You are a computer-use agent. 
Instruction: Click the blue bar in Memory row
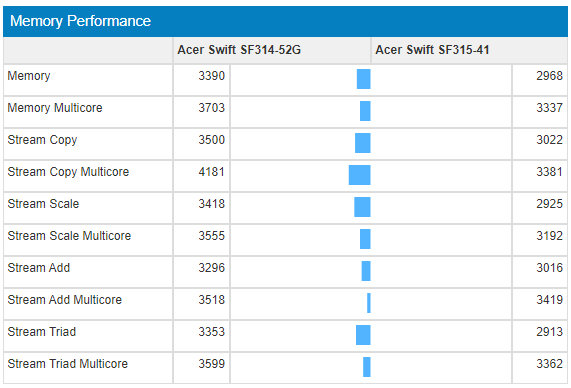pos(364,79)
